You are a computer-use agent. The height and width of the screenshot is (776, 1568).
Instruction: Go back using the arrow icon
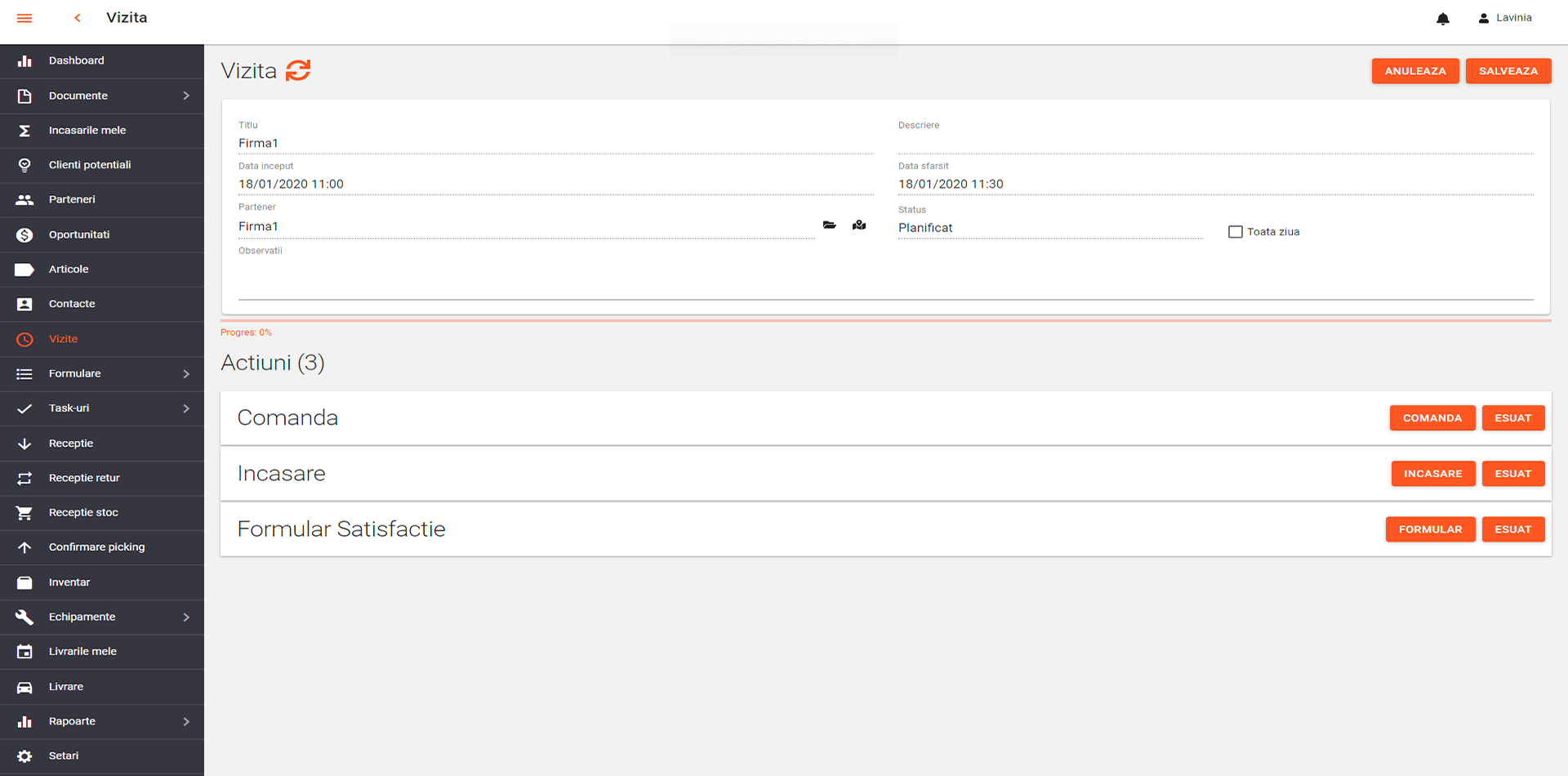[x=78, y=18]
